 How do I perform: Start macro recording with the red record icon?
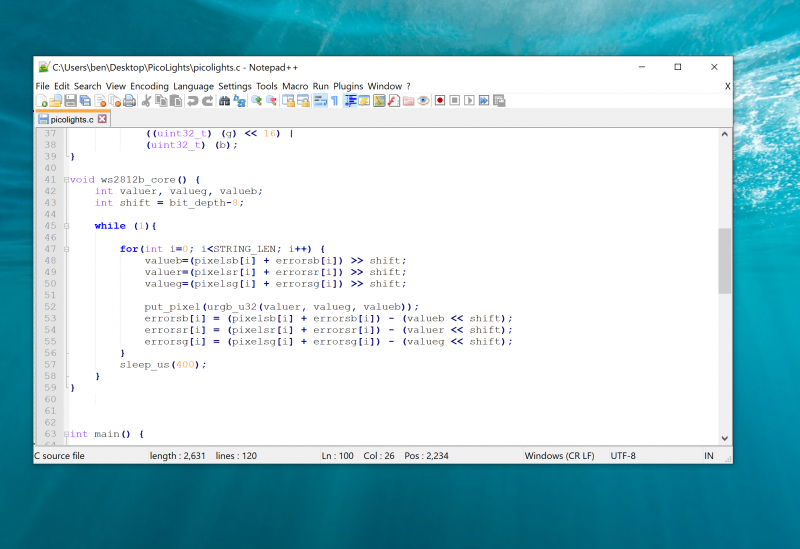point(439,101)
